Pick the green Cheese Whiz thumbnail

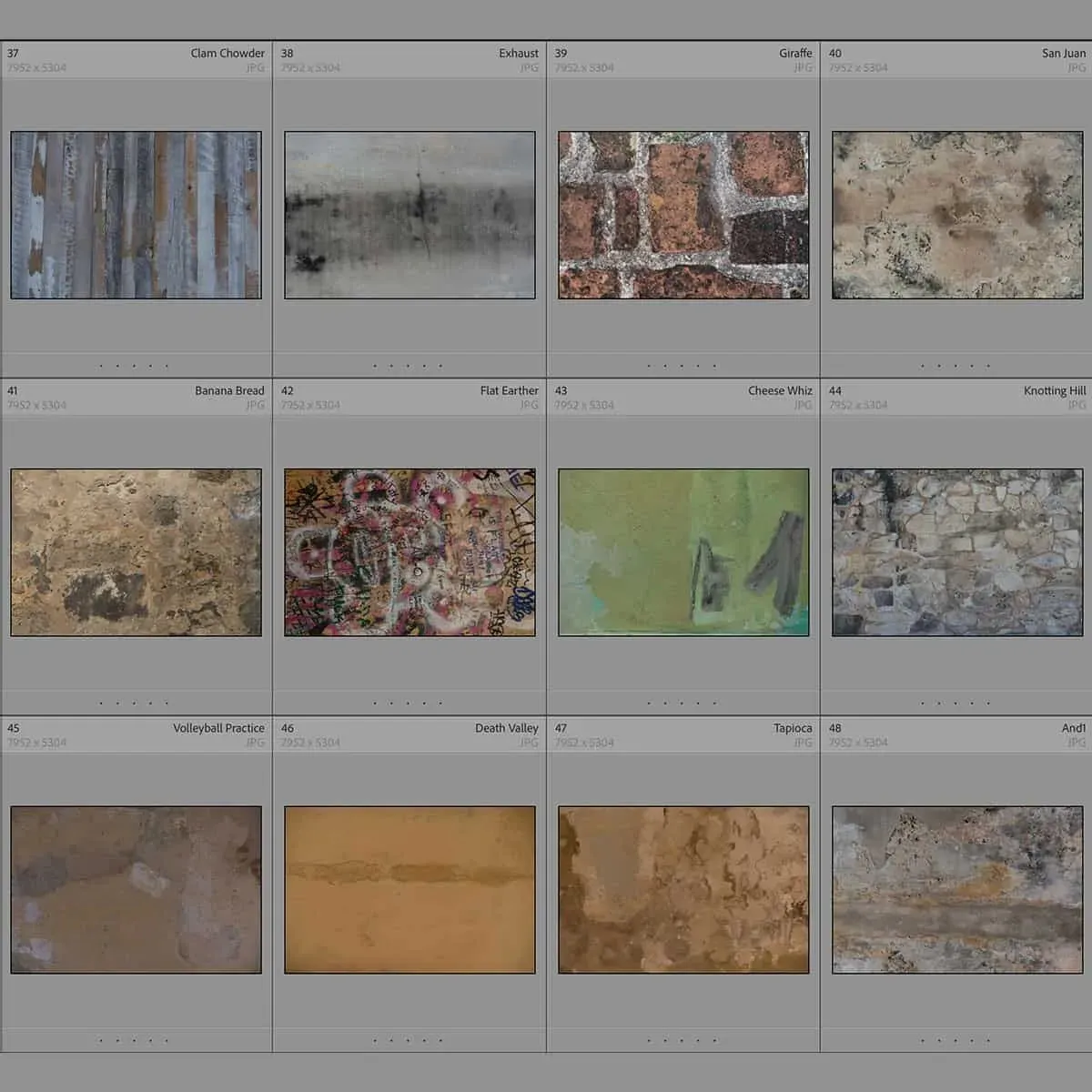683,552
